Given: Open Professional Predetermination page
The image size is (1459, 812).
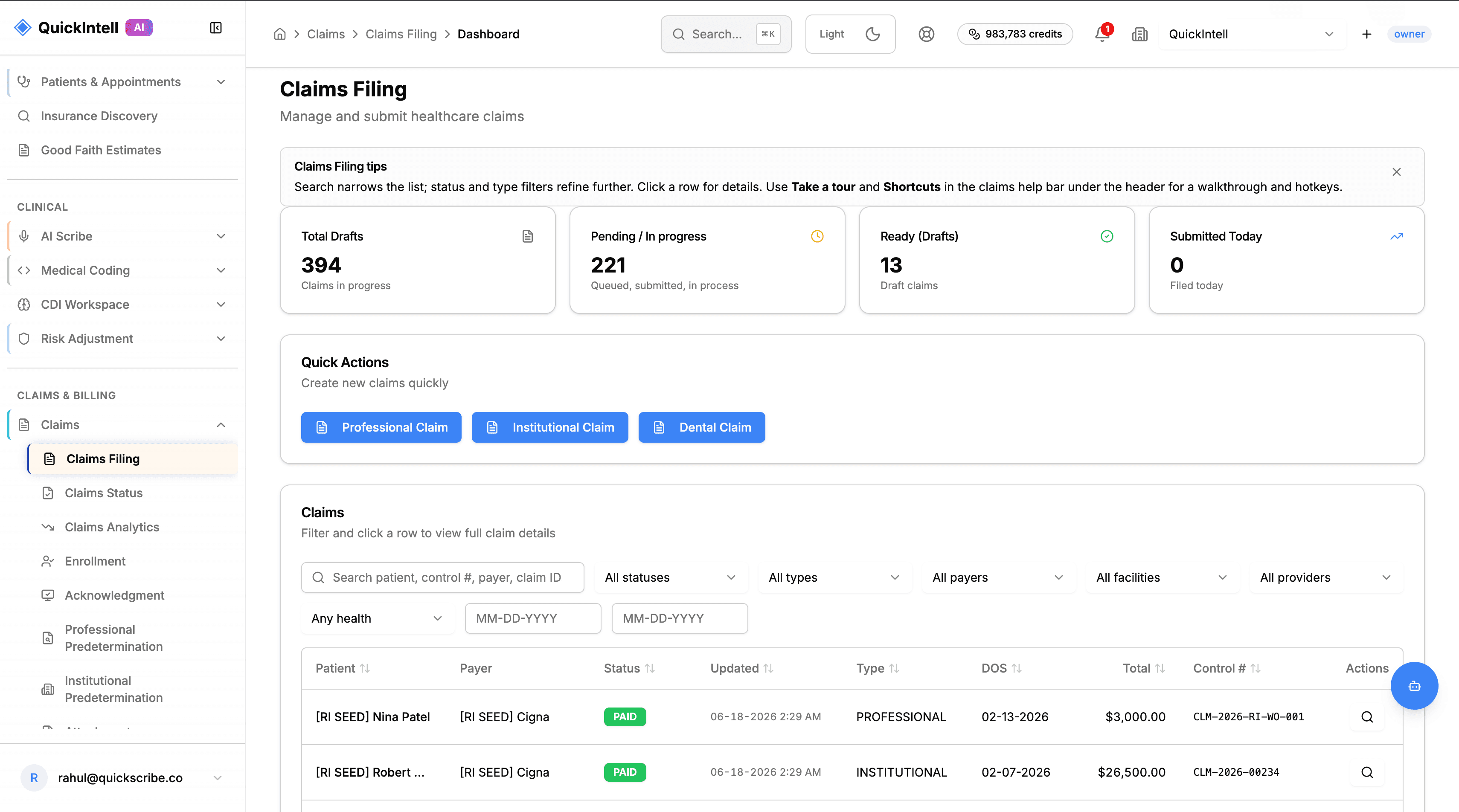Looking at the screenshot, I should [x=133, y=638].
